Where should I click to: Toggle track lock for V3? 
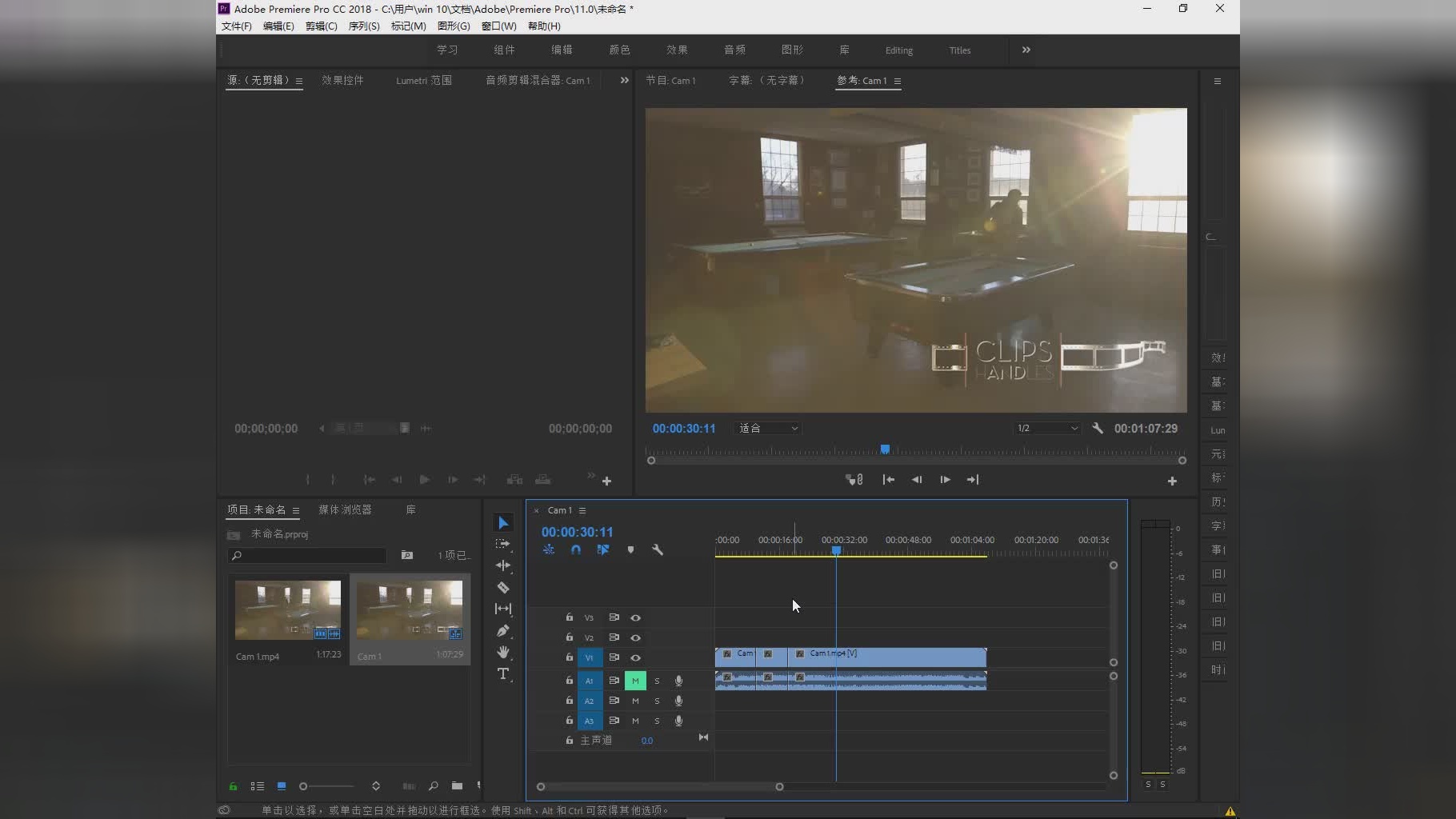pos(570,617)
